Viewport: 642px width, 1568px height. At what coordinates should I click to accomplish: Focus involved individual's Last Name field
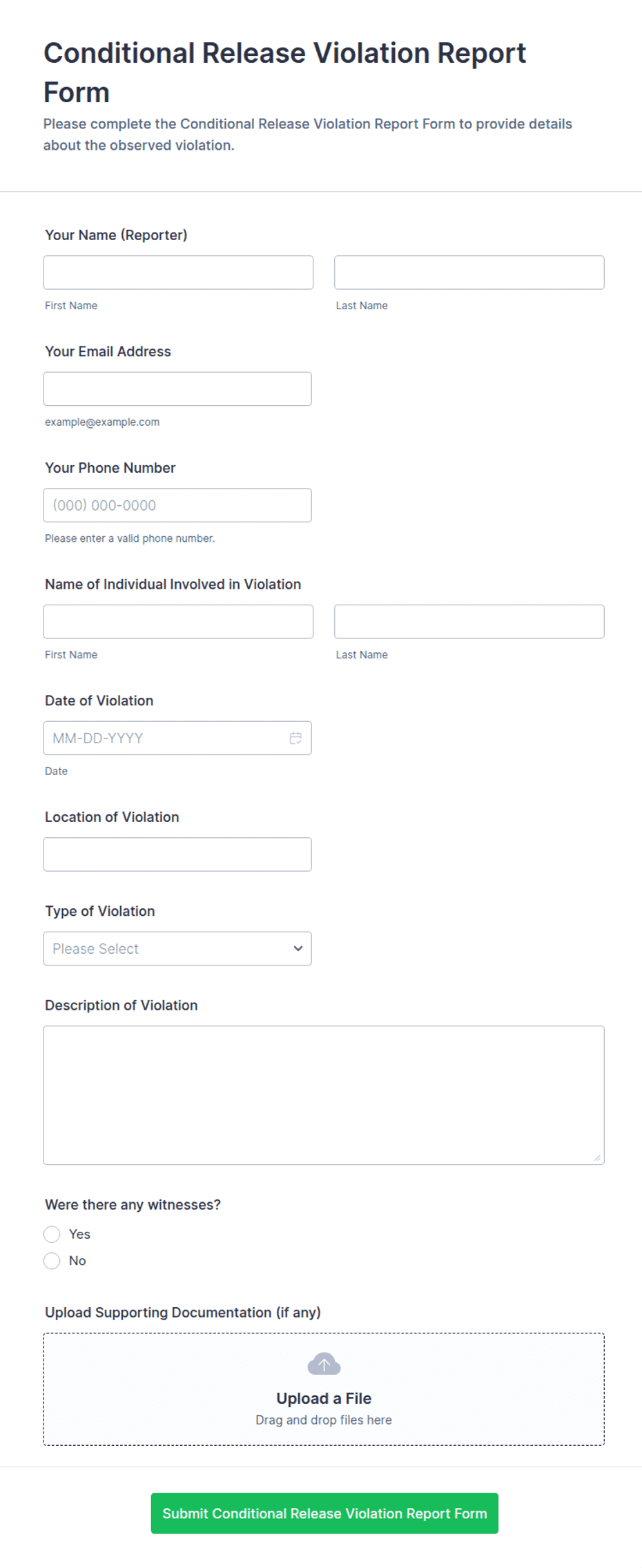pos(469,622)
